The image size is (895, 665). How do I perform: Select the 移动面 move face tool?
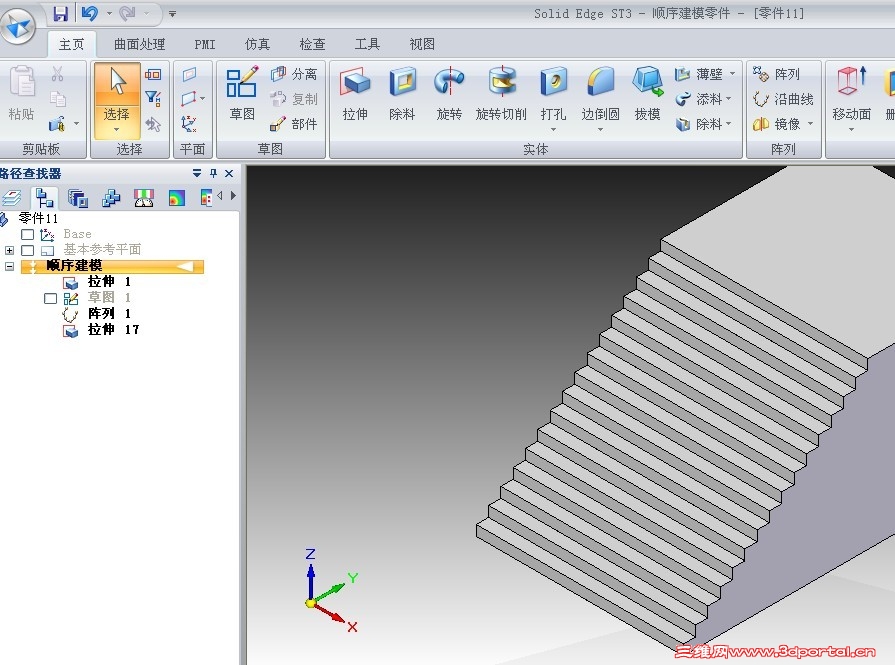click(x=851, y=94)
